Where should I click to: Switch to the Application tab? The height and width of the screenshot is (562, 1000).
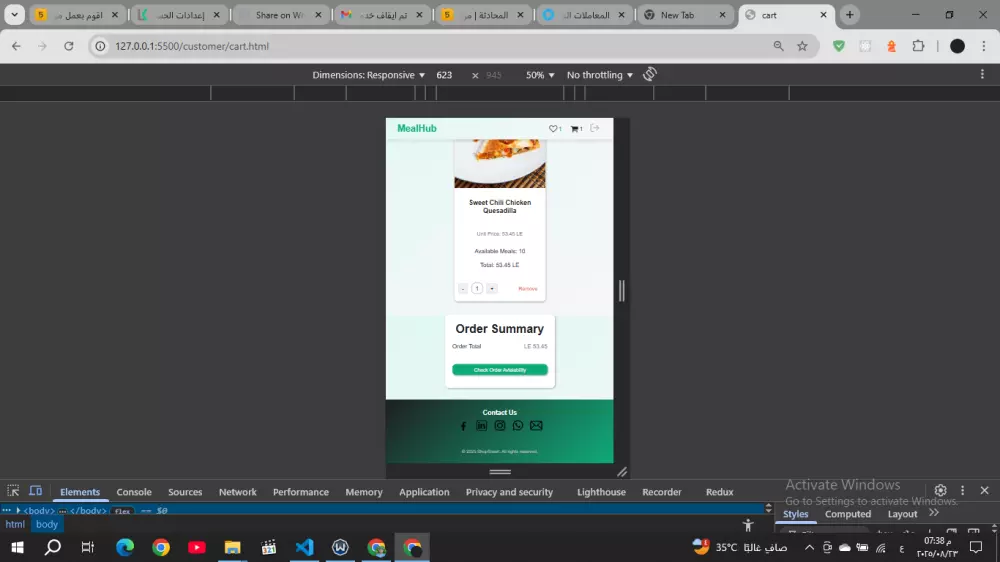click(424, 492)
